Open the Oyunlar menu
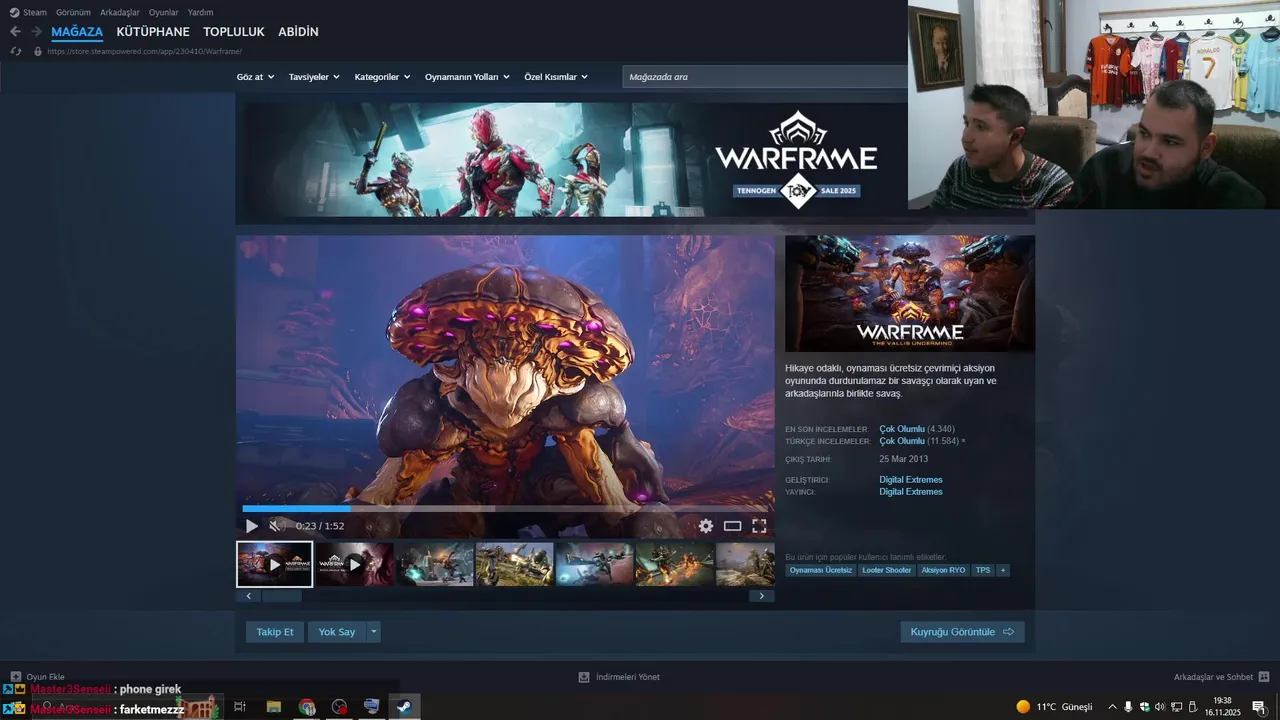This screenshot has width=1280, height=720. (x=164, y=12)
